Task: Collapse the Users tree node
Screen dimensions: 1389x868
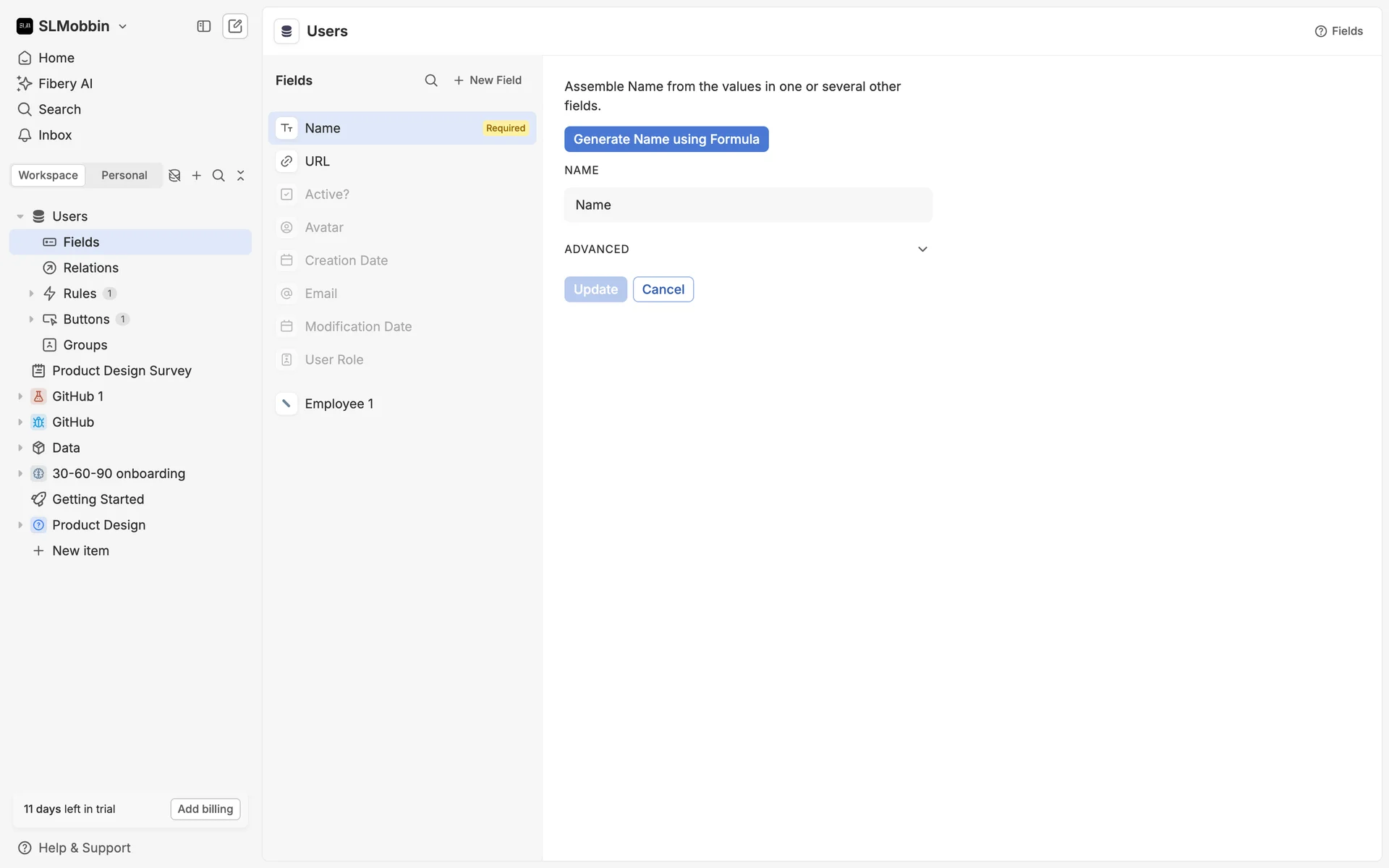Action: (x=20, y=216)
